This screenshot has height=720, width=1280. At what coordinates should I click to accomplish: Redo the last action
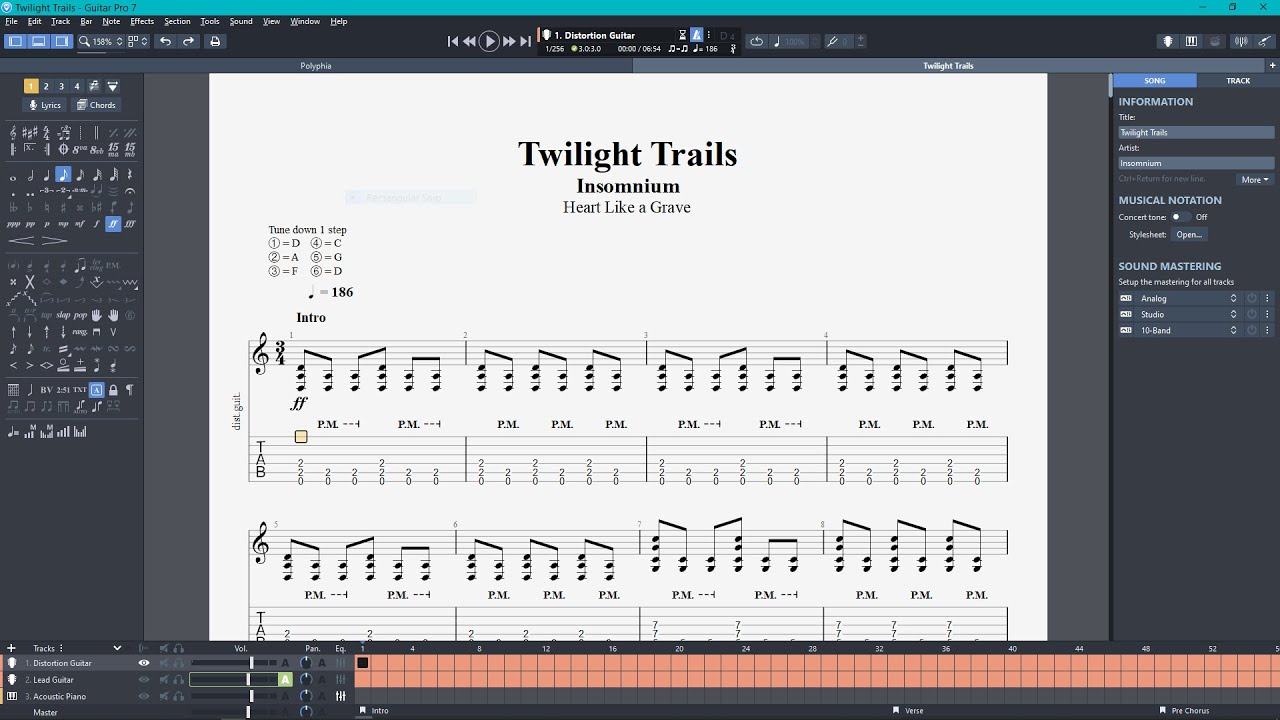click(188, 41)
